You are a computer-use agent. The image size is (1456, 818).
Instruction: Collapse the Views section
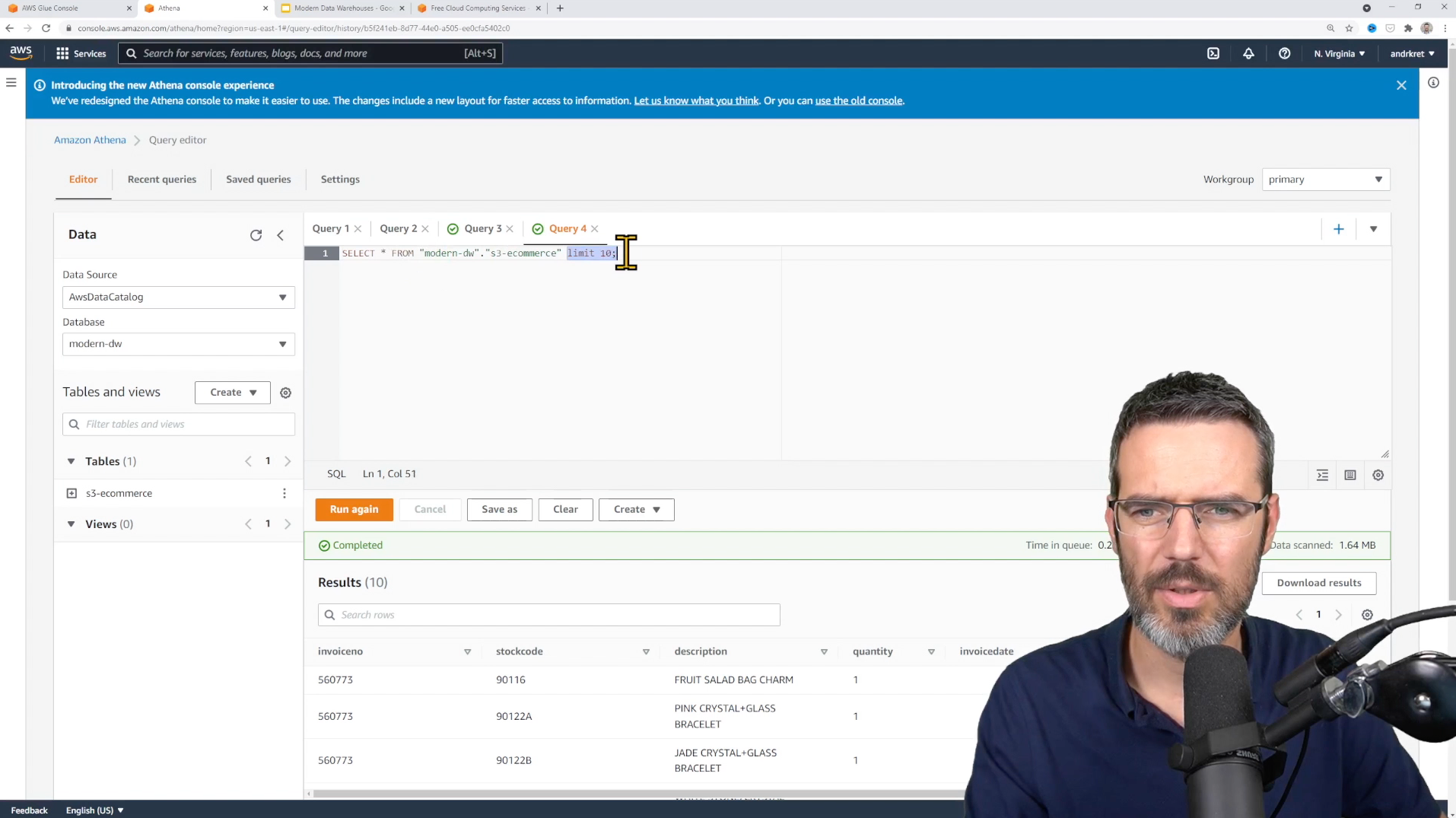tap(71, 524)
